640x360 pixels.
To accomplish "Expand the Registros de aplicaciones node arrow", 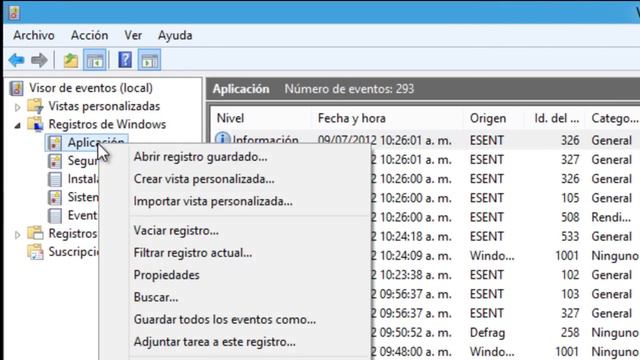I will click(18, 235).
